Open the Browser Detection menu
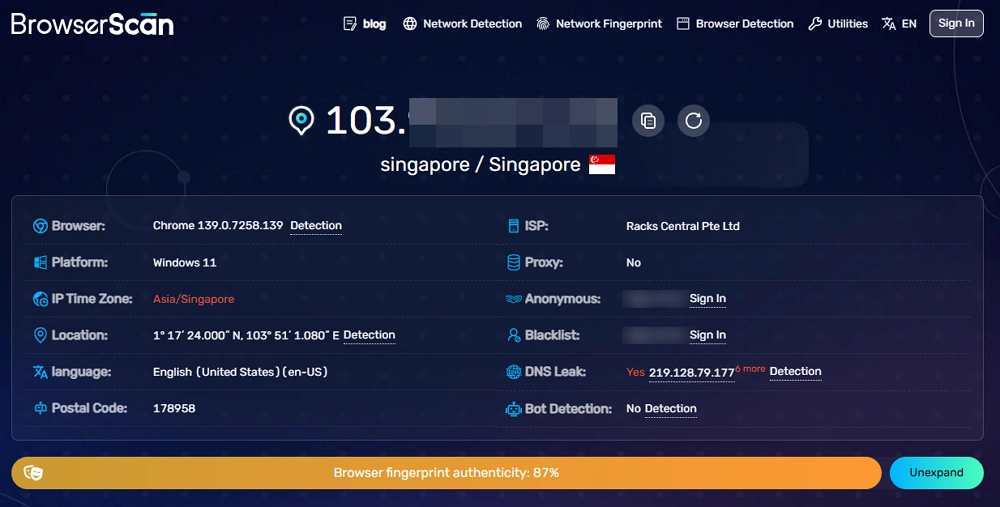 pos(744,24)
